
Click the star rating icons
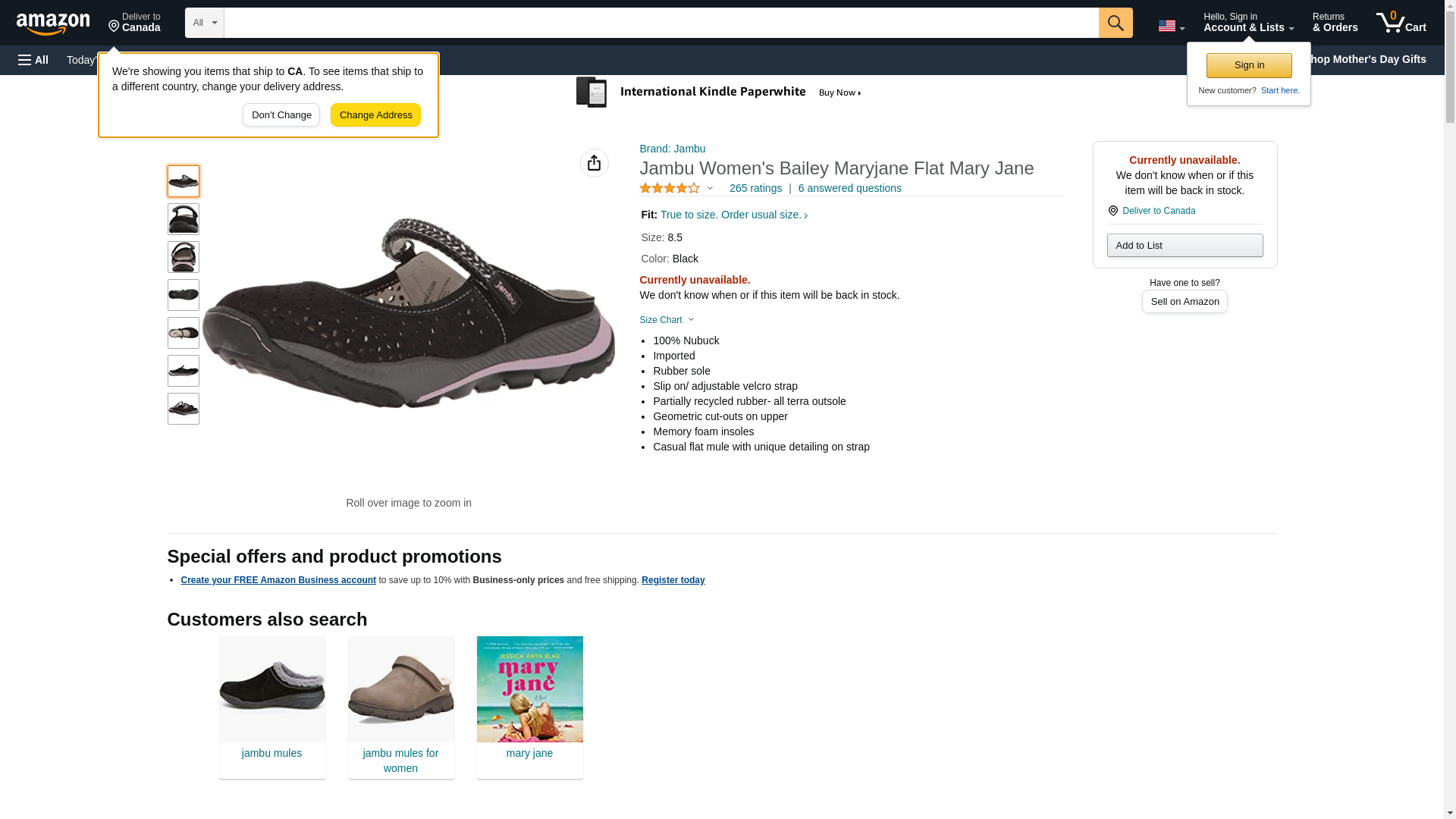click(670, 188)
